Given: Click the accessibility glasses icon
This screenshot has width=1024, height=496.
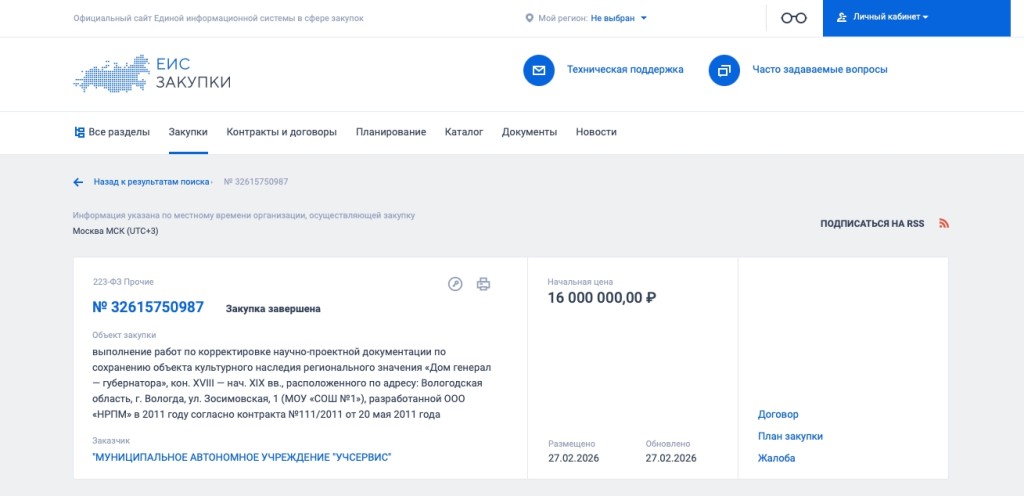Looking at the screenshot, I should (x=793, y=18).
